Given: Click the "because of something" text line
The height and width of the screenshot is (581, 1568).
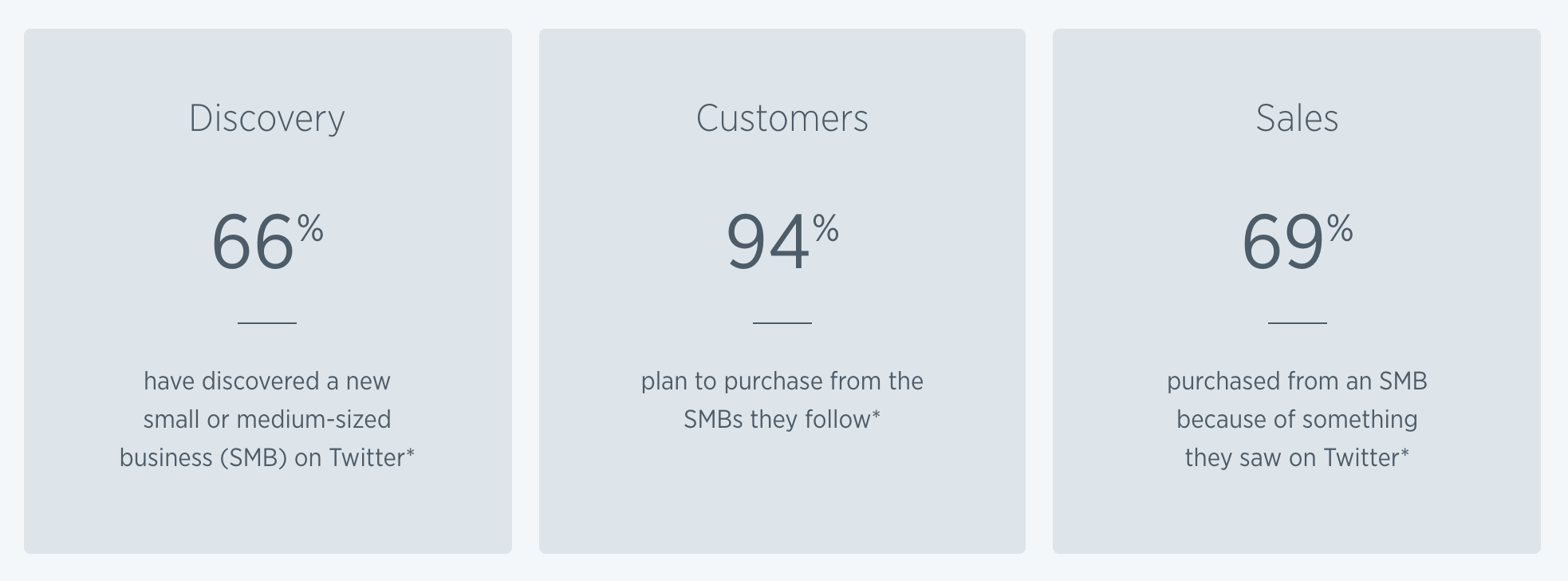Looking at the screenshot, I should click(1297, 420).
